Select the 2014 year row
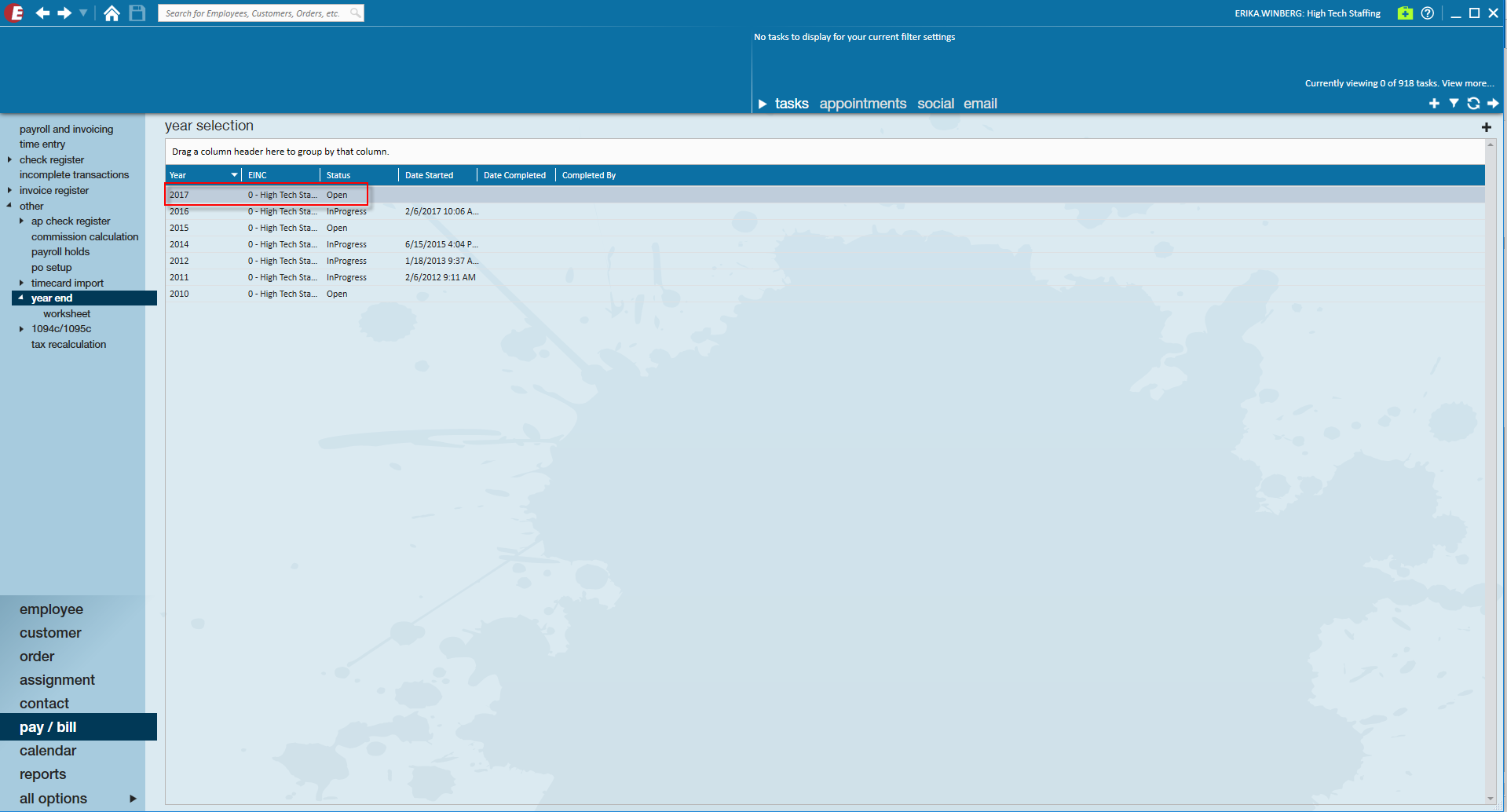 click(x=825, y=244)
